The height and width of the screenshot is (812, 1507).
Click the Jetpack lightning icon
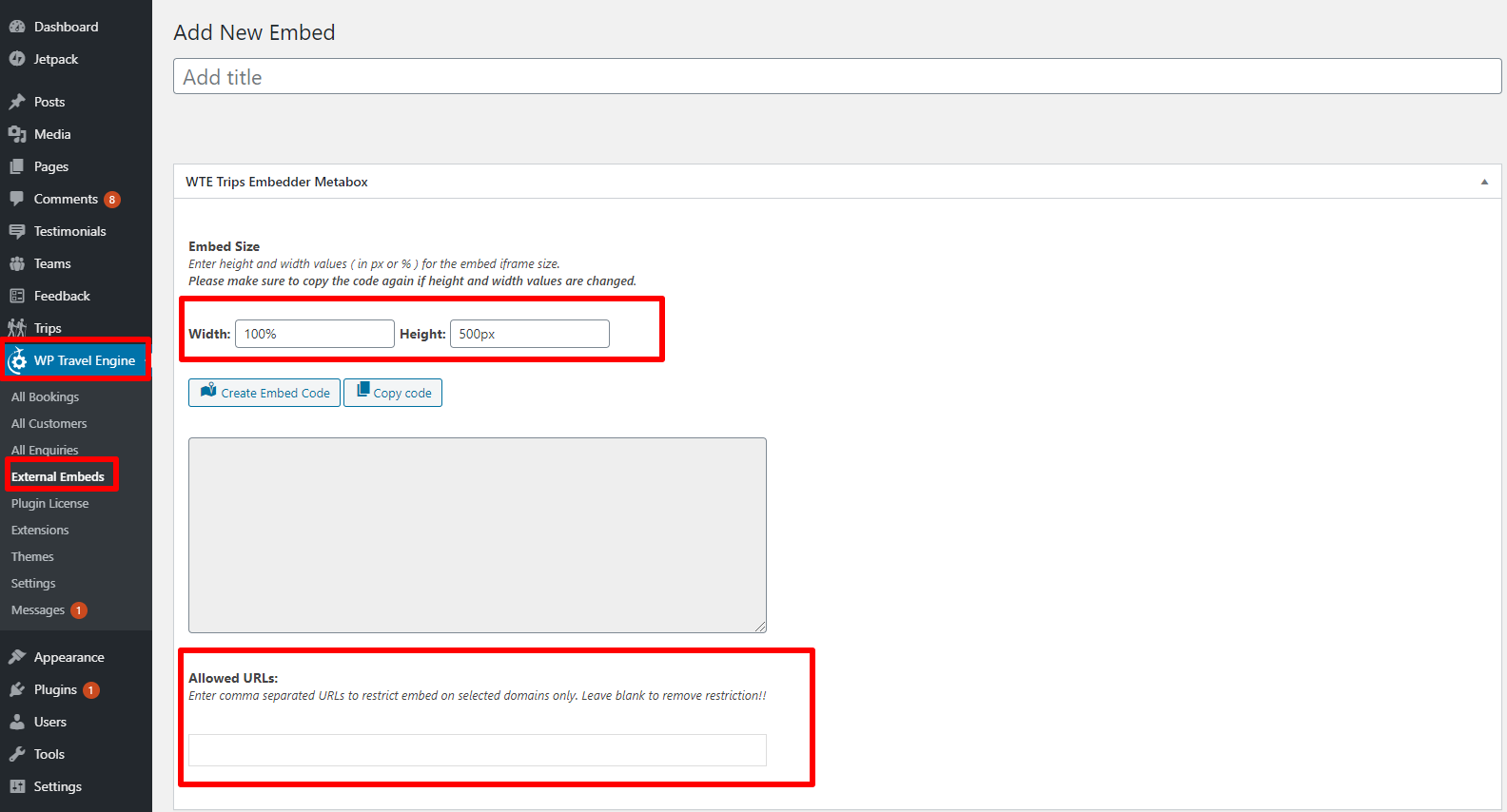pyautogui.click(x=17, y=59)
